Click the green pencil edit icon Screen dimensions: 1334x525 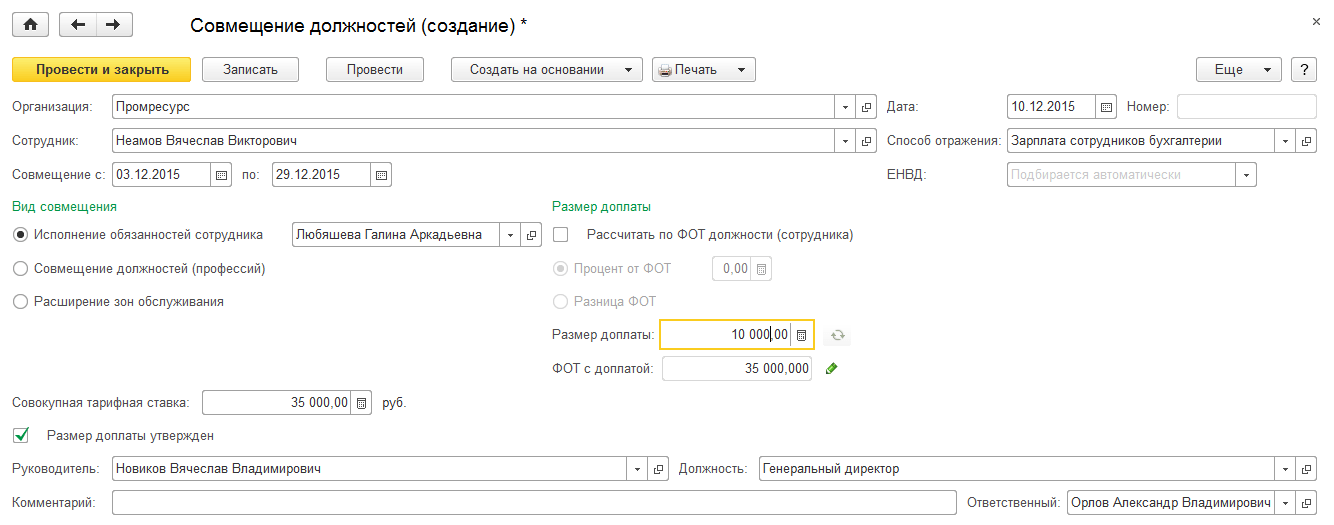click(x=831, y=369)
